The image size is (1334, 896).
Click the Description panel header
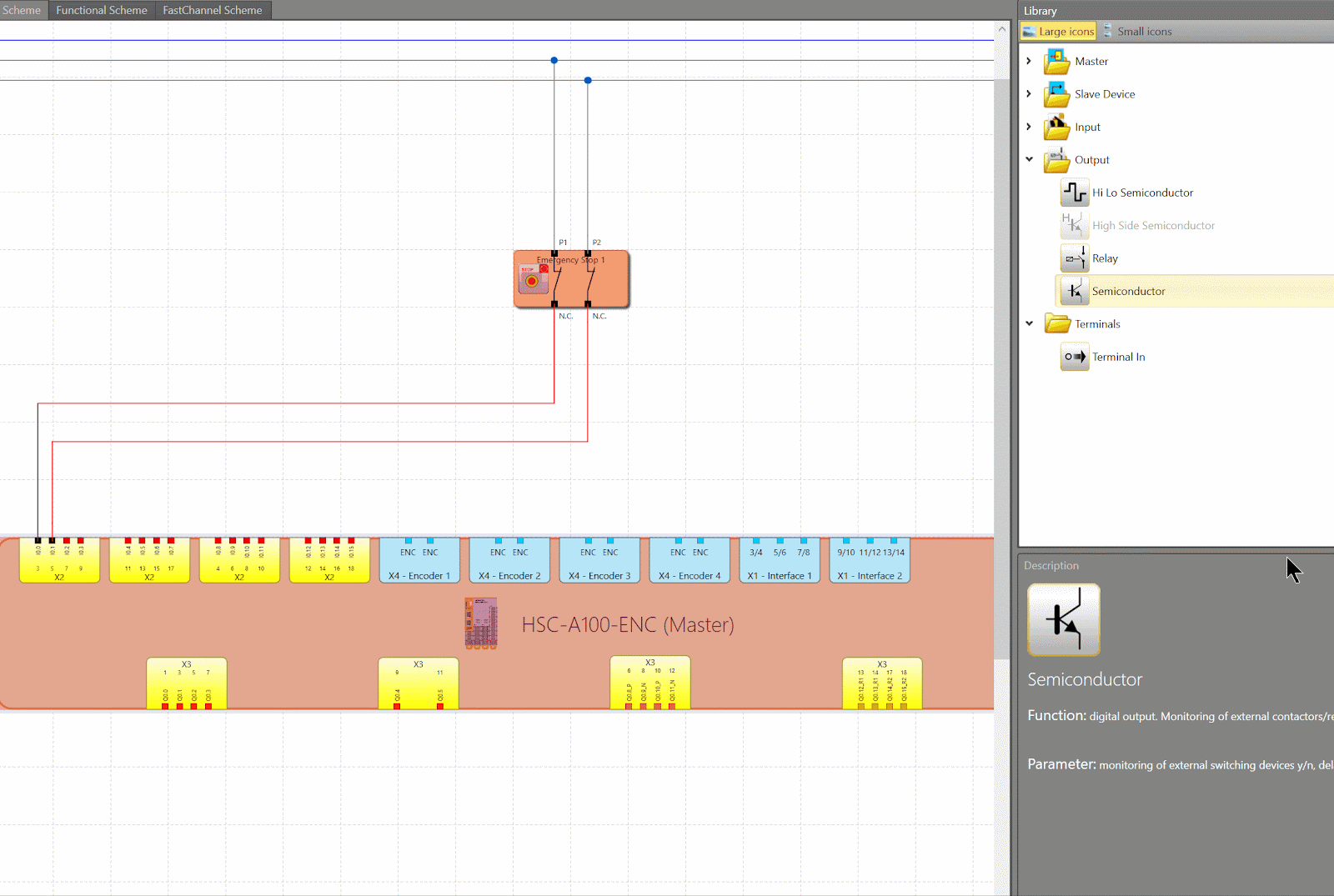pos(1176,565)
